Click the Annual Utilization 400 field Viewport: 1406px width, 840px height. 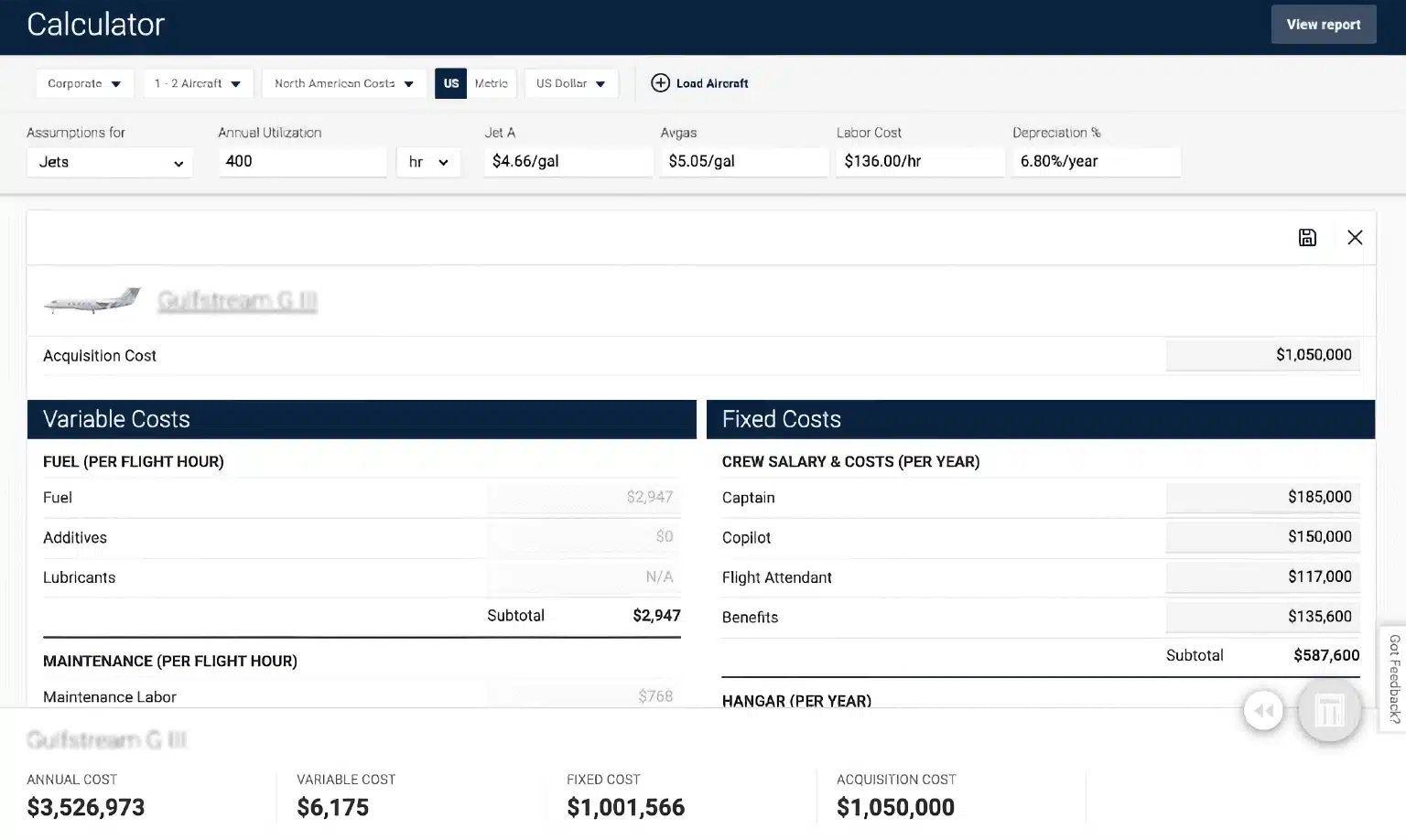[x=302, y=162]
